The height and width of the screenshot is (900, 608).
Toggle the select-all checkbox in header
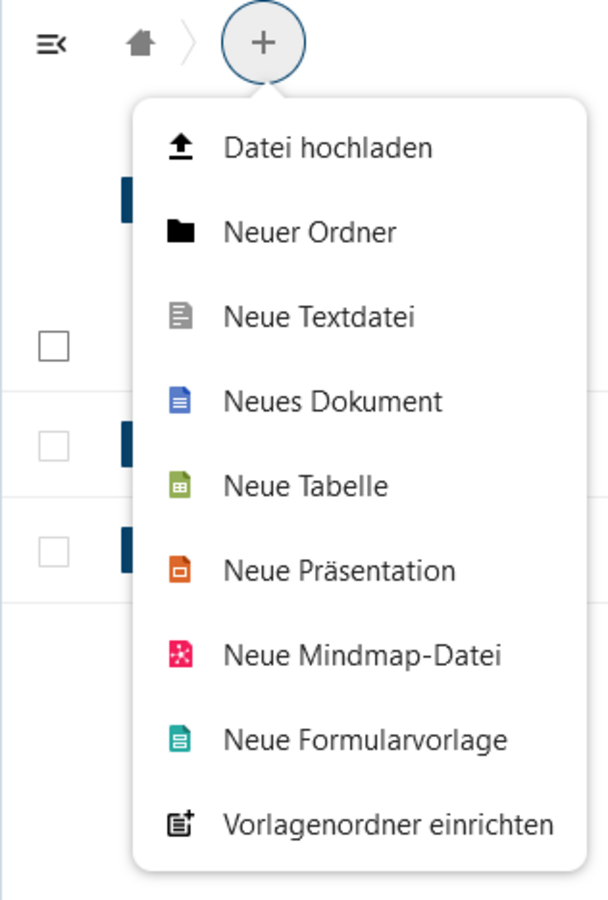coord(54,346)
